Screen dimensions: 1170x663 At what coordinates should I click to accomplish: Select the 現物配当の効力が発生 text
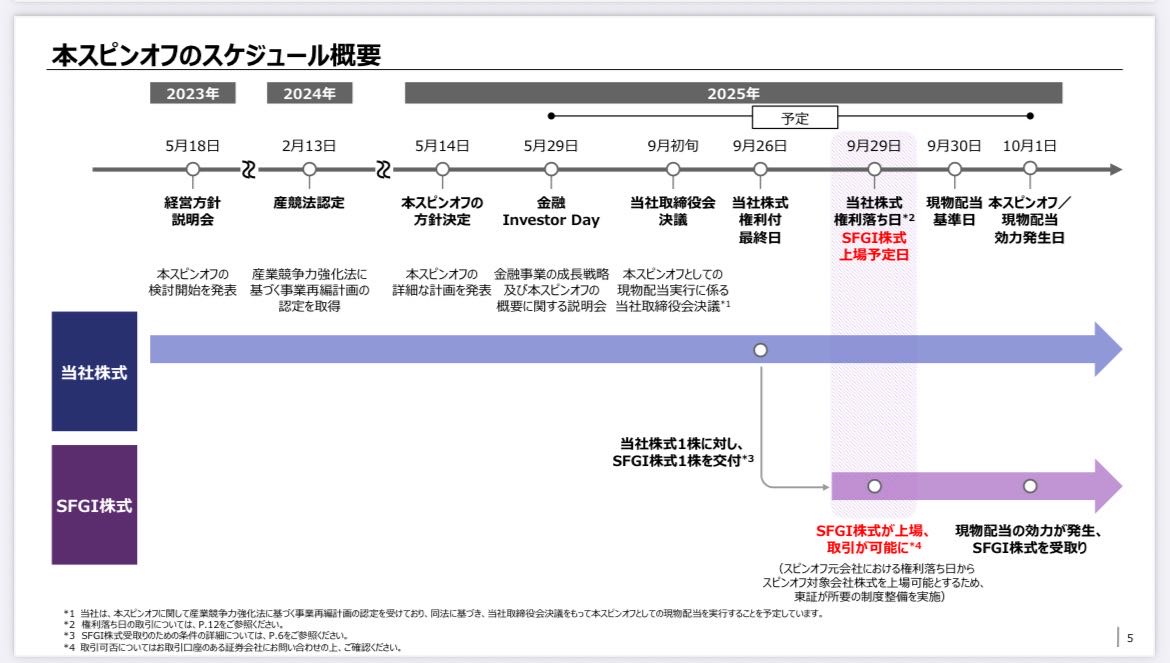(1029, 539)
